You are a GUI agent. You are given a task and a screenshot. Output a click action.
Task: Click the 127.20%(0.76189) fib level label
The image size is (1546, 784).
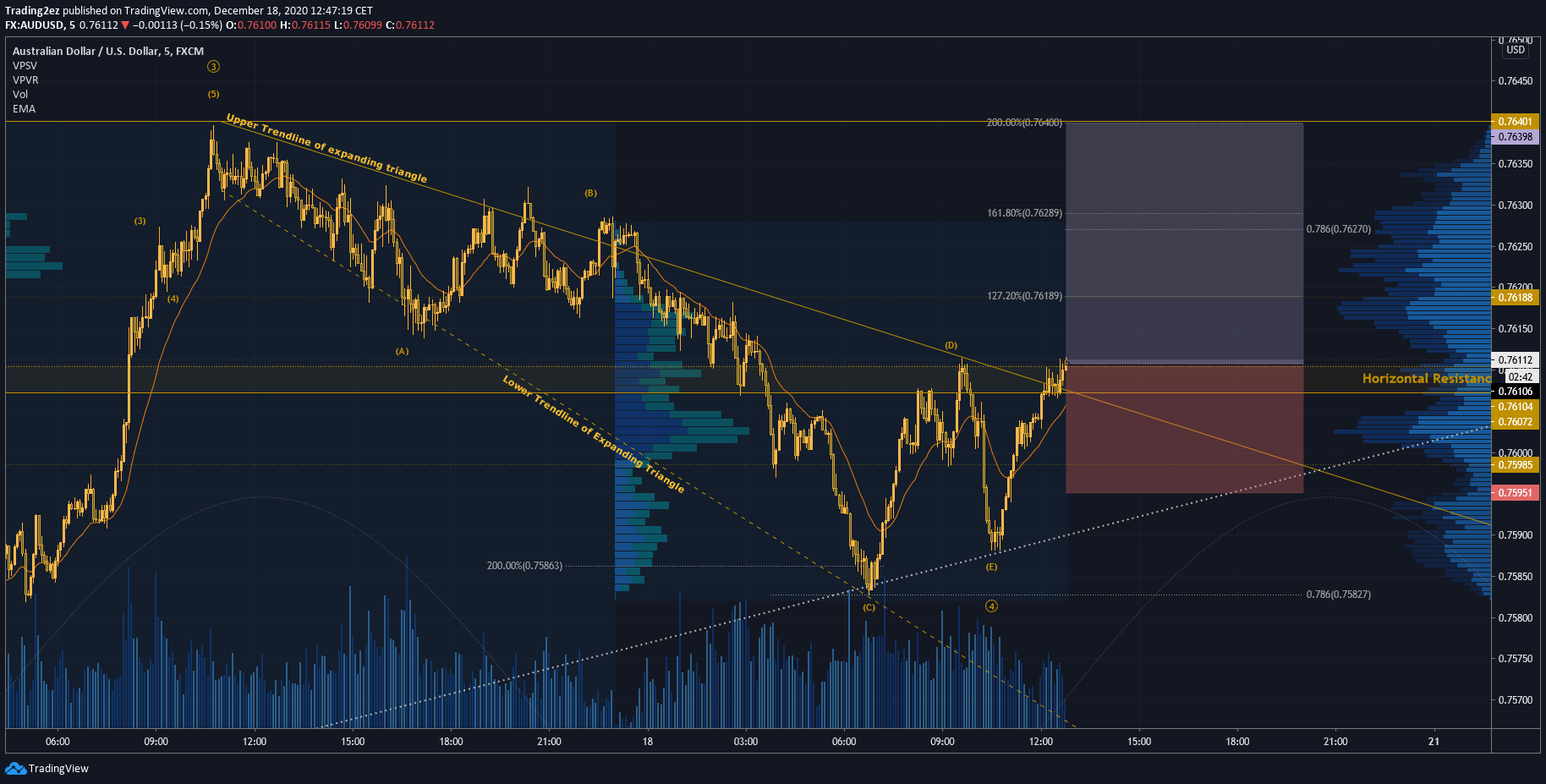(x=1024, y=296)
